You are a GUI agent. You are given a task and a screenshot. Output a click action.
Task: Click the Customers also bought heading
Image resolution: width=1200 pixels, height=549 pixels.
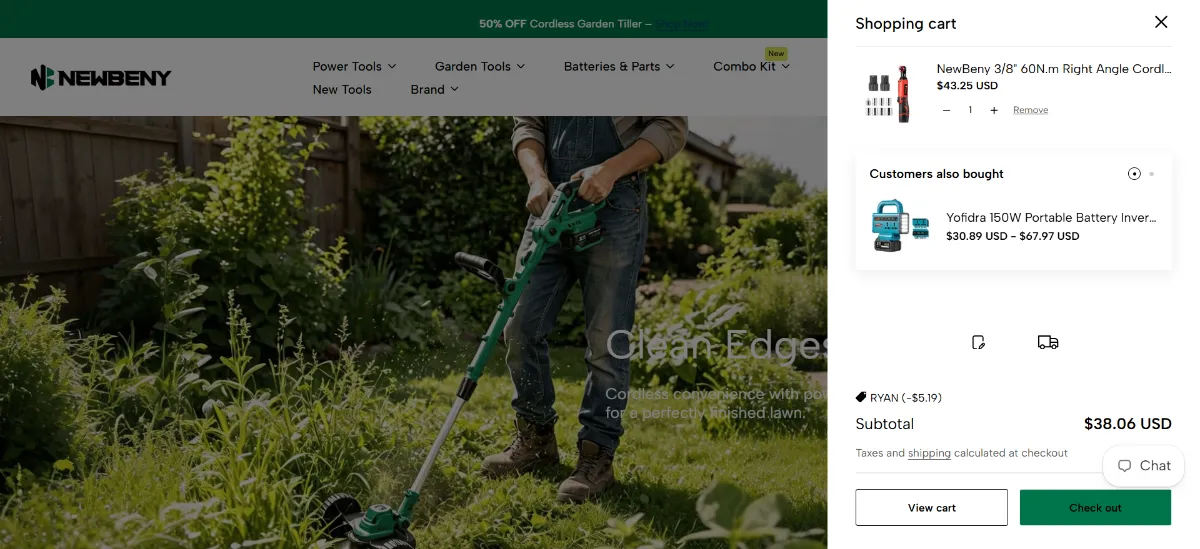[x=936, y=174]
